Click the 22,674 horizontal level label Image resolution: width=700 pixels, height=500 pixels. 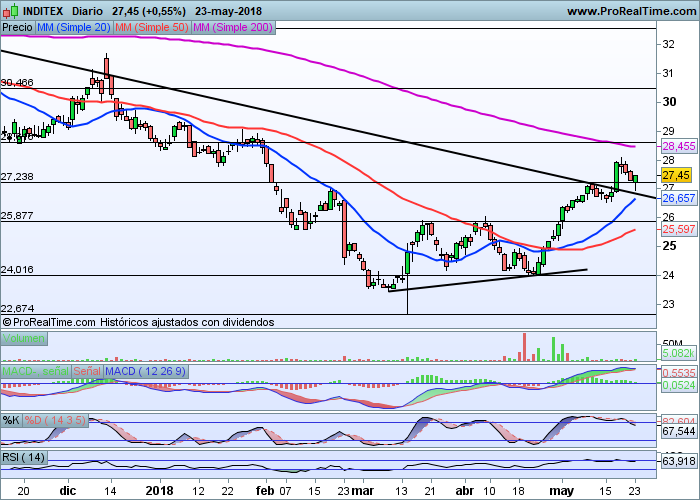pos(17,308)
